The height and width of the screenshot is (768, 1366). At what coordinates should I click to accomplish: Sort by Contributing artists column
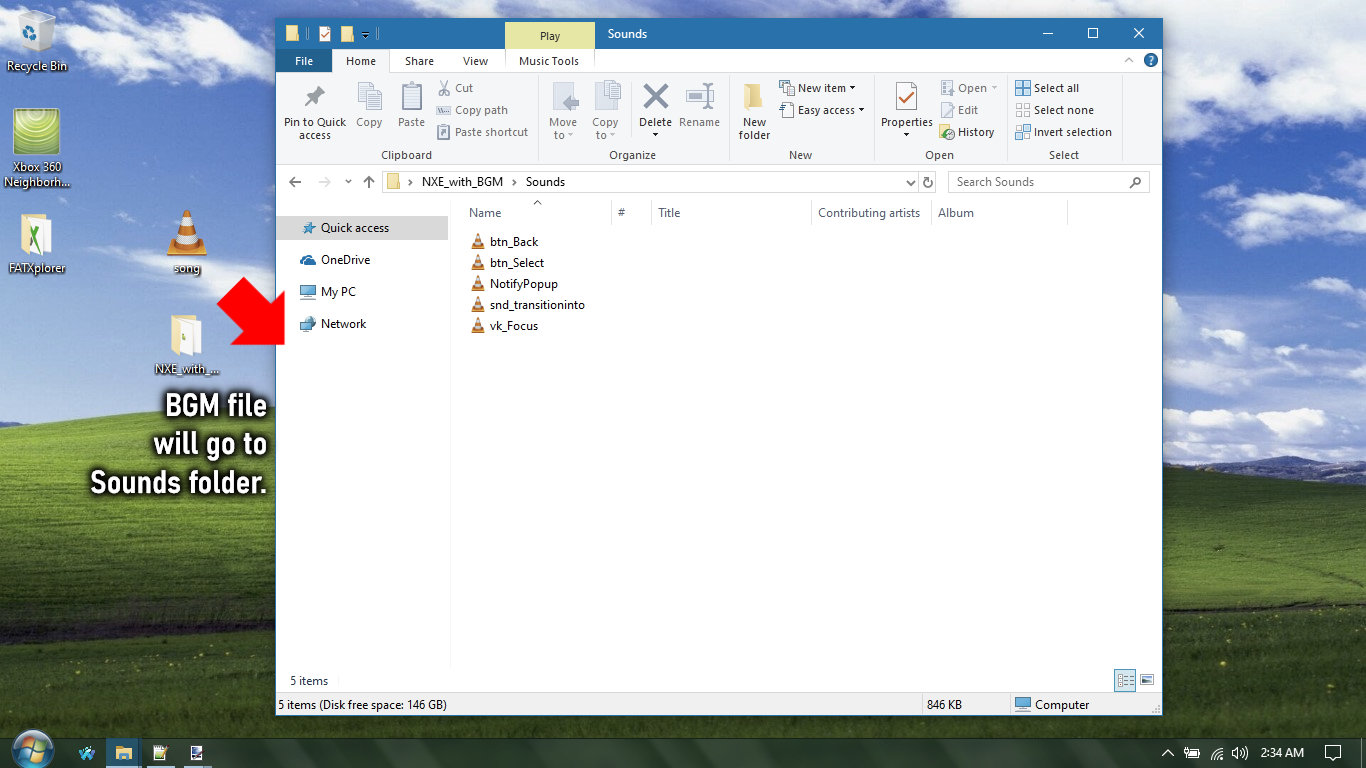[871, 212]
